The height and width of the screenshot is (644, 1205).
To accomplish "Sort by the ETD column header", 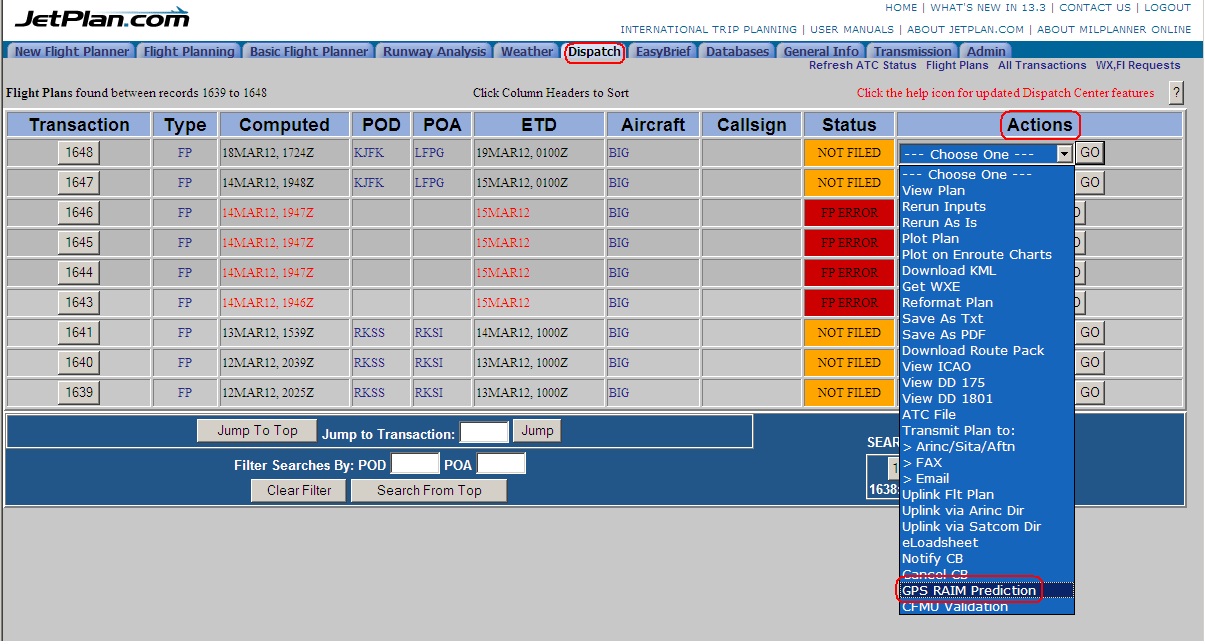I will pyautogui.click(x=539, y=125).
